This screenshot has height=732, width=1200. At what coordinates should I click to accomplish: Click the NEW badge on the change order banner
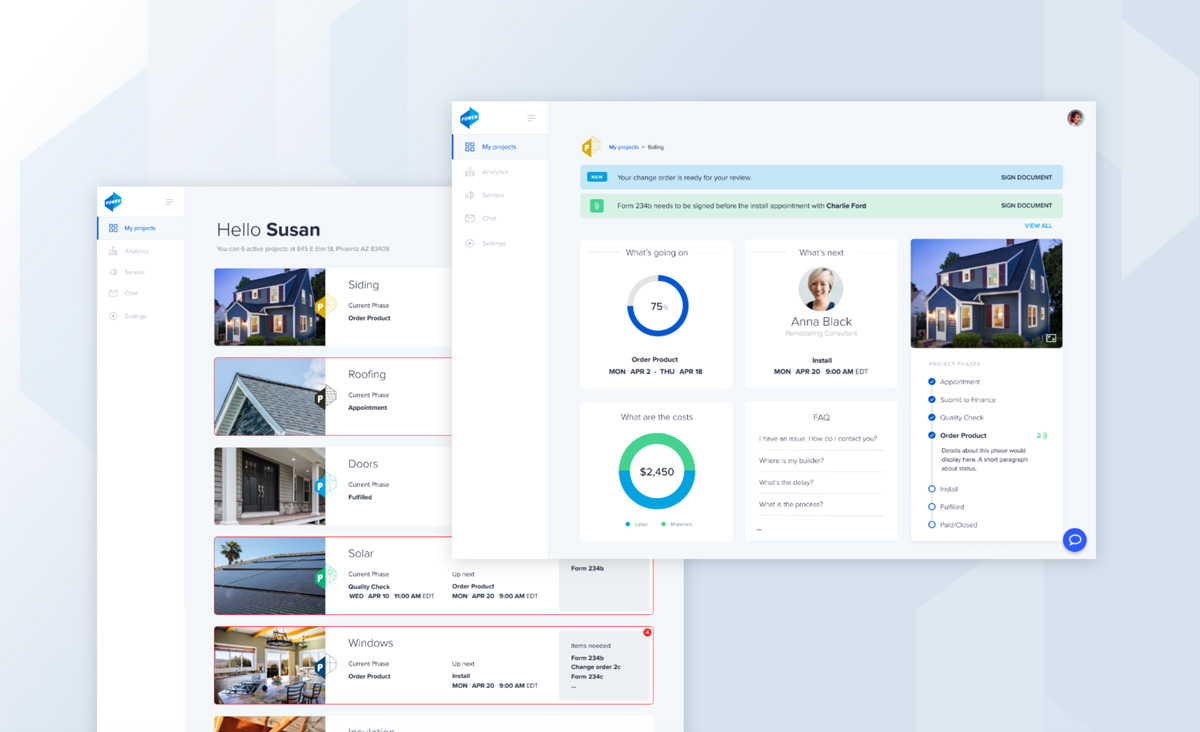pos(597,177)
